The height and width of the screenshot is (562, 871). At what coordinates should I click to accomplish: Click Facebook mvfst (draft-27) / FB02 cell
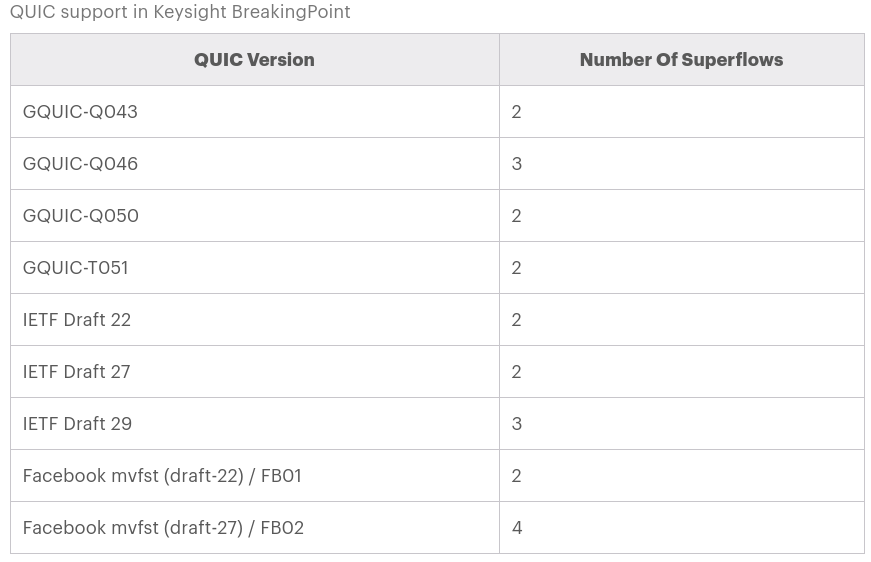click(x=163, y=528)
